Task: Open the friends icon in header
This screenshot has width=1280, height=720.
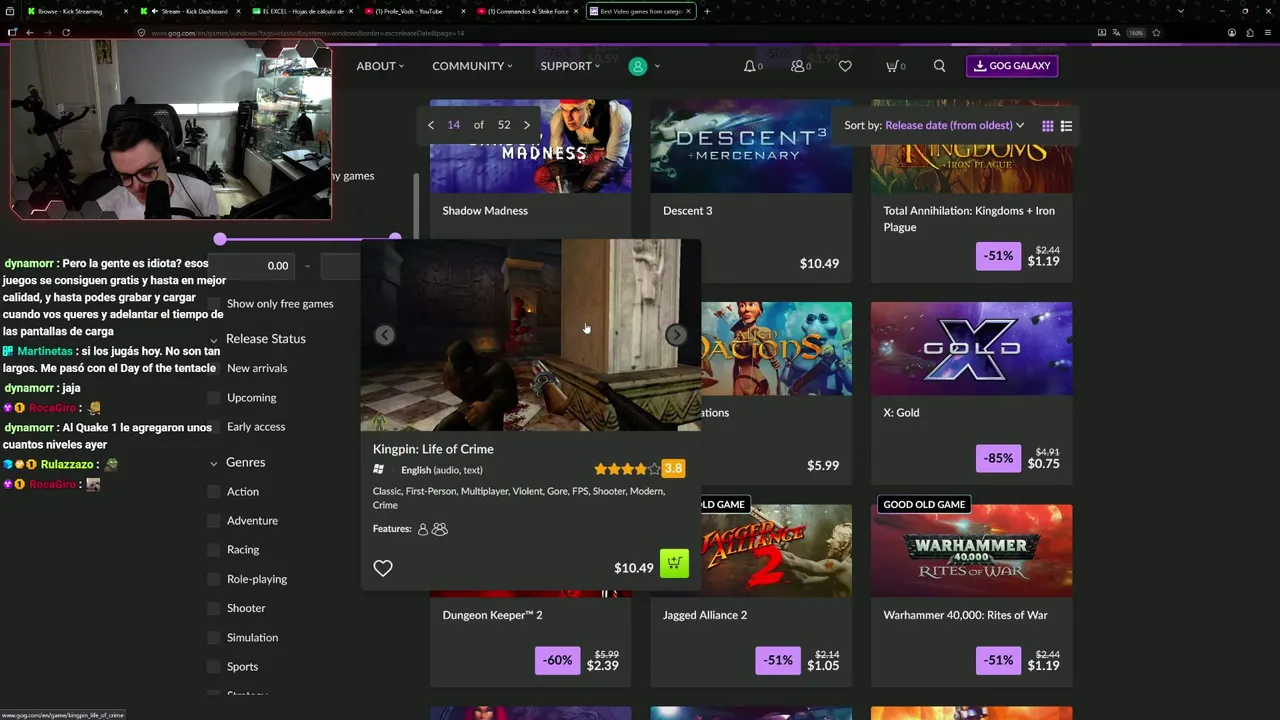Action: (798, 66)
